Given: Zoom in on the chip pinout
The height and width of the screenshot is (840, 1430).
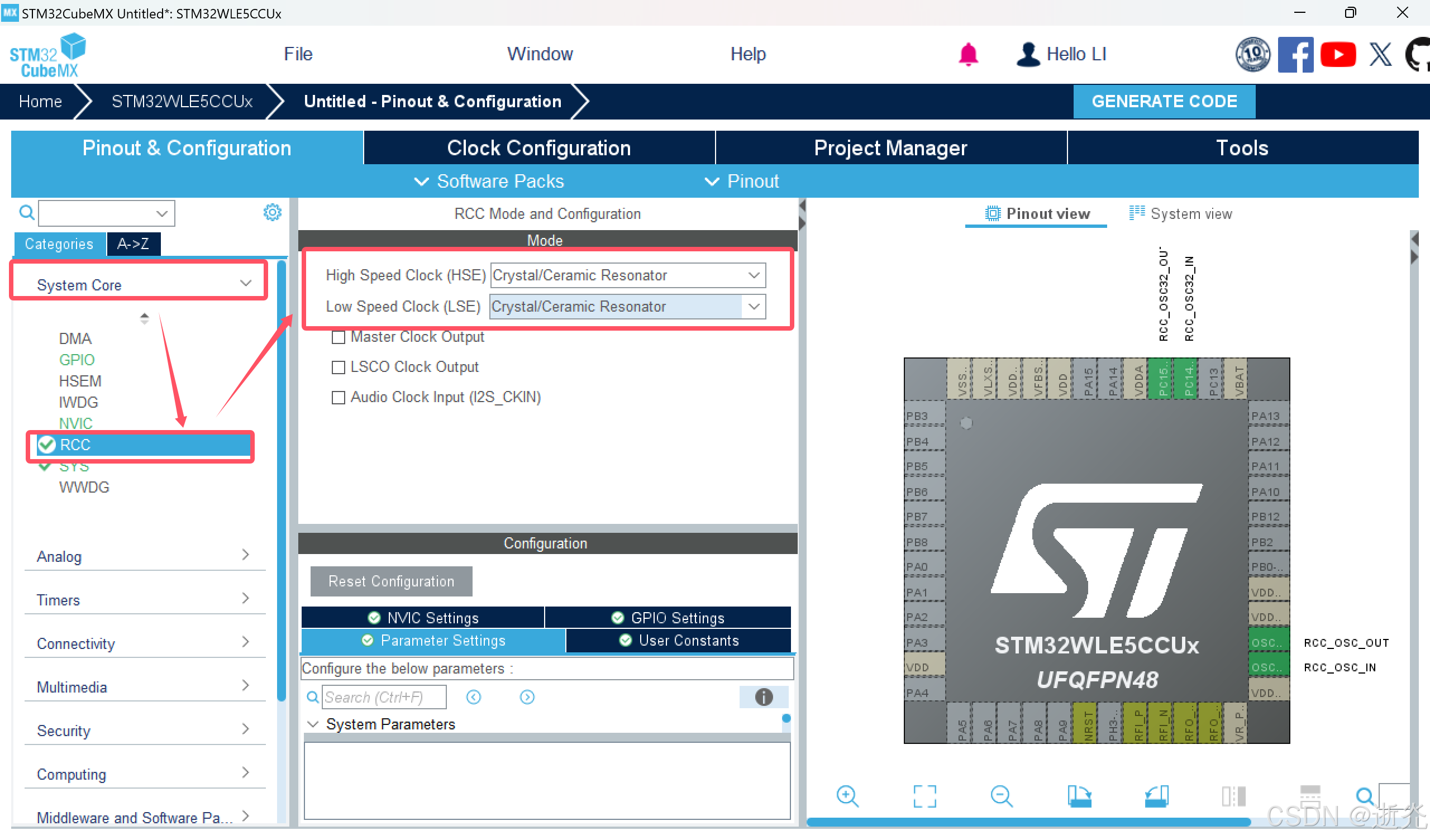Looking at the screenshot, I should tap(847, 796).
